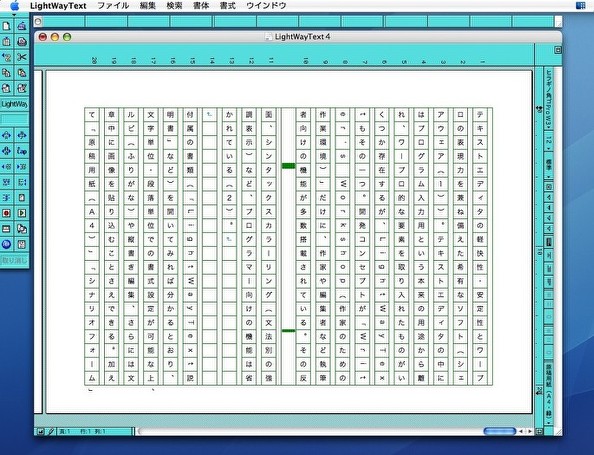Click the print icon in the palette's second row
Viewport: 594px width, 455px height.
[22, 42]
